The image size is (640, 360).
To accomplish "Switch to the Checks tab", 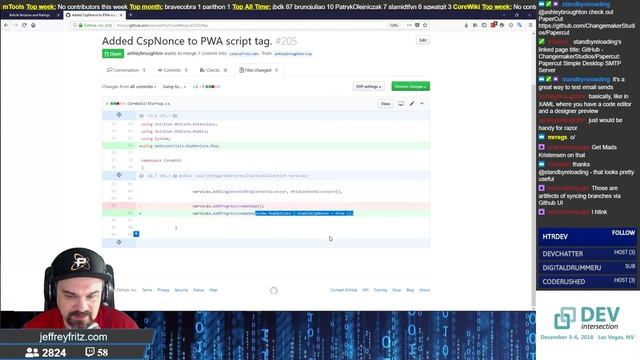I will click(213, 70).
